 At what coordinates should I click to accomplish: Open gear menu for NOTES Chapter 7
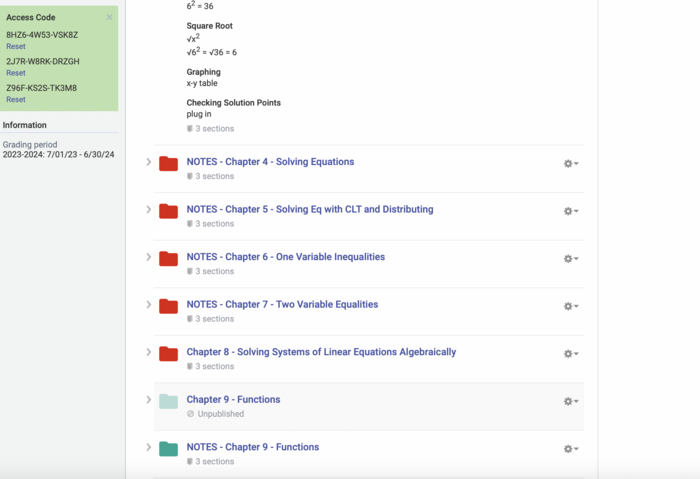coord(570,306)
